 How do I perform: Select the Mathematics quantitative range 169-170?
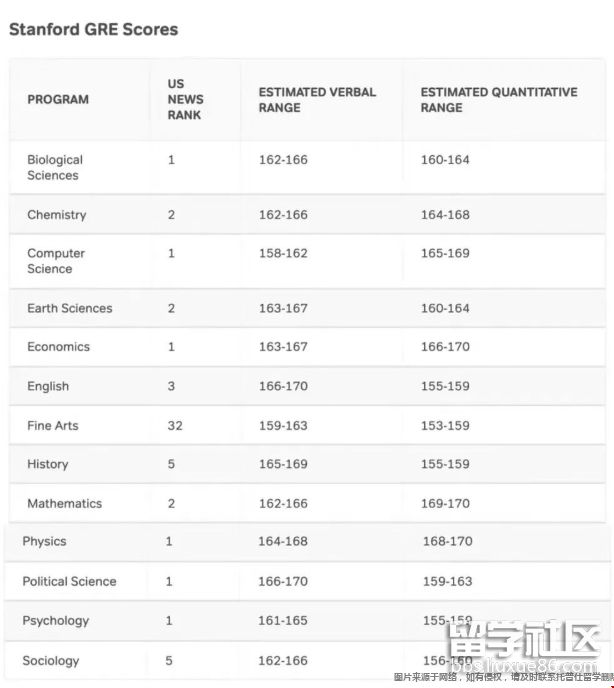[x=445, y=503]
